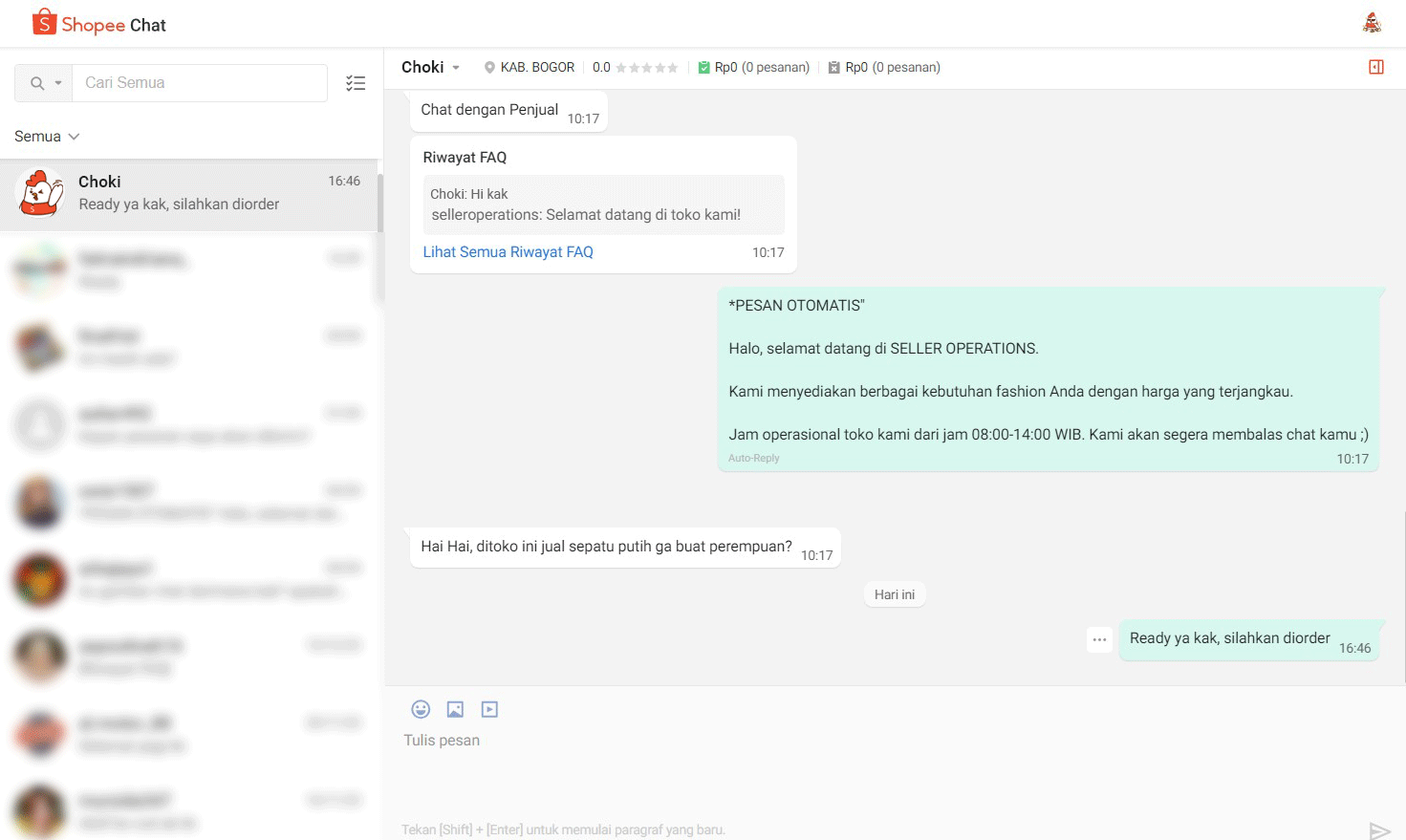
Task: Open the emoji picker in the chat composer
Action: pyautogui.click(x=421, y=709)
